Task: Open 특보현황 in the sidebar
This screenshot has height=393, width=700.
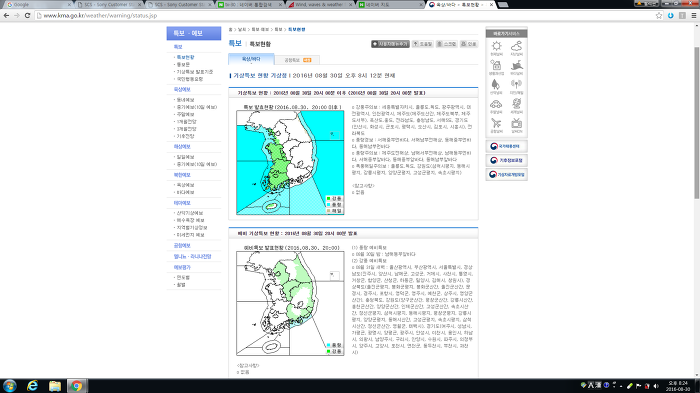Action: (185, 58)
